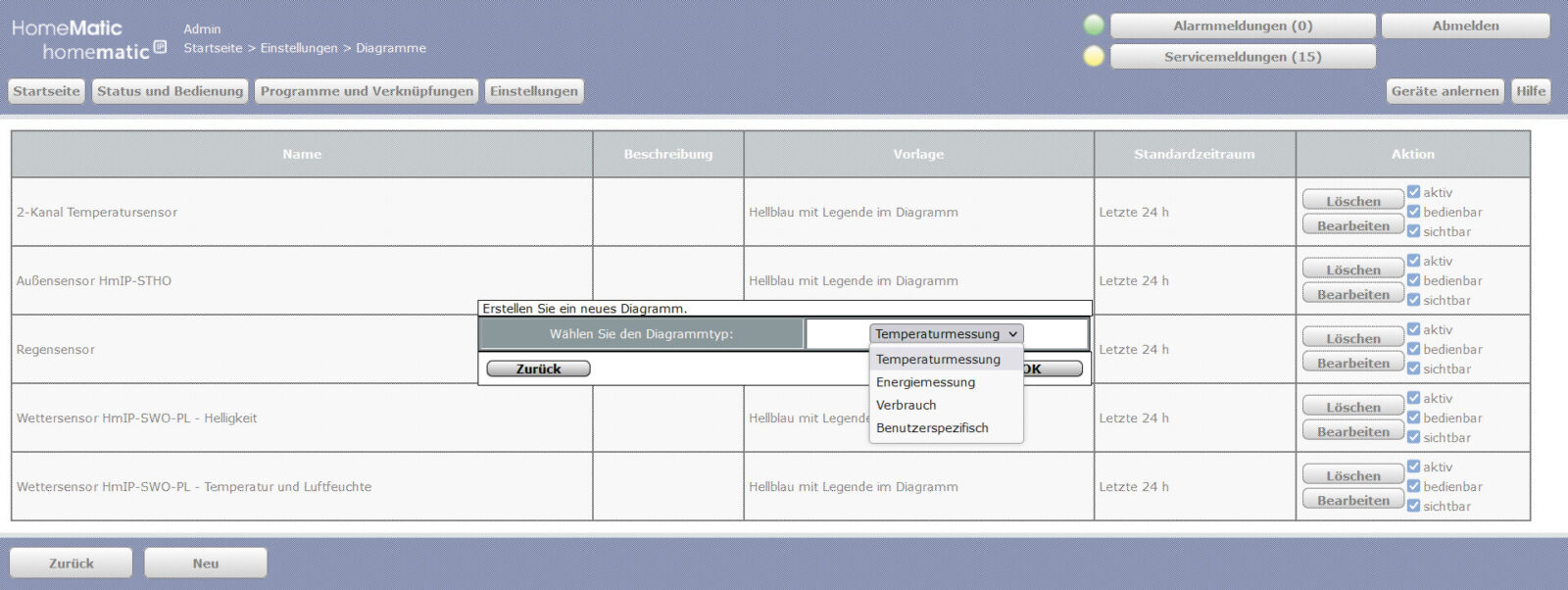The width and height of the screenshot is (1568, 590).
Task: Click the Vorlage column header
Action: [918, 154]
